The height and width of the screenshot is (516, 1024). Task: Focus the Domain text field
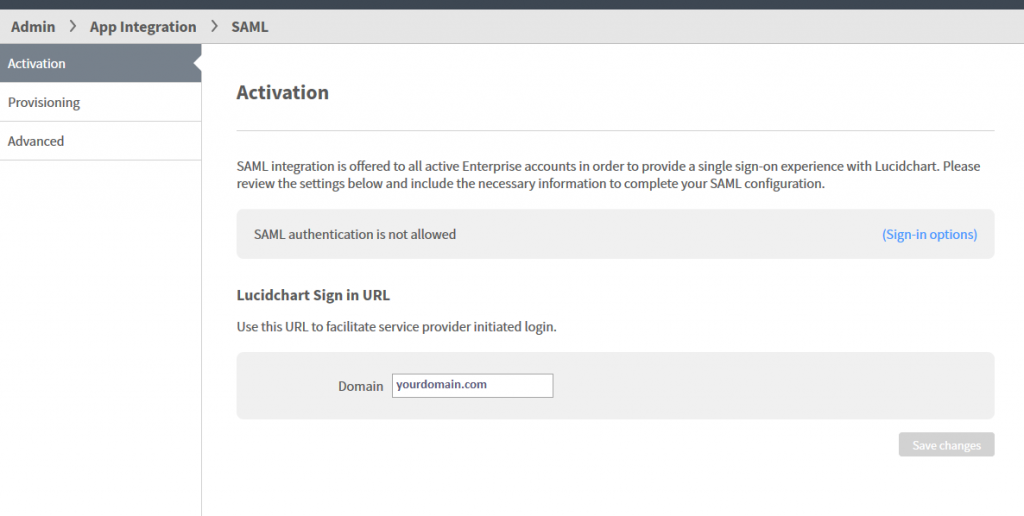coord(472,385)
